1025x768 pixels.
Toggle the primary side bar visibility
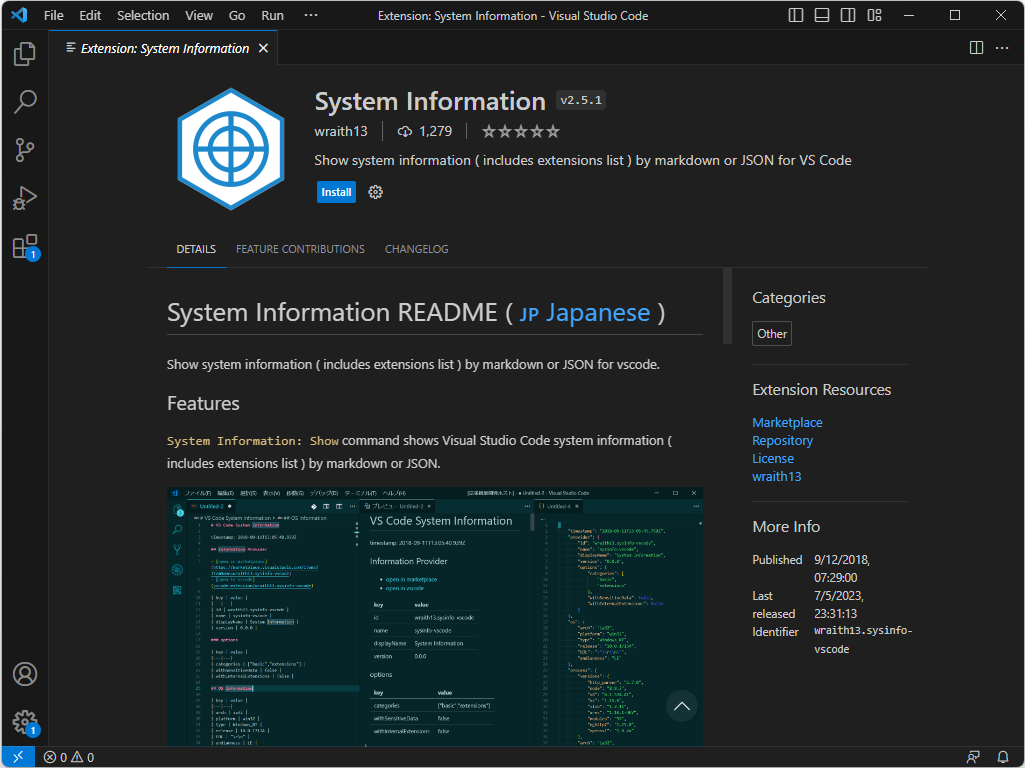pyautogui.click(x=795, y=15)
